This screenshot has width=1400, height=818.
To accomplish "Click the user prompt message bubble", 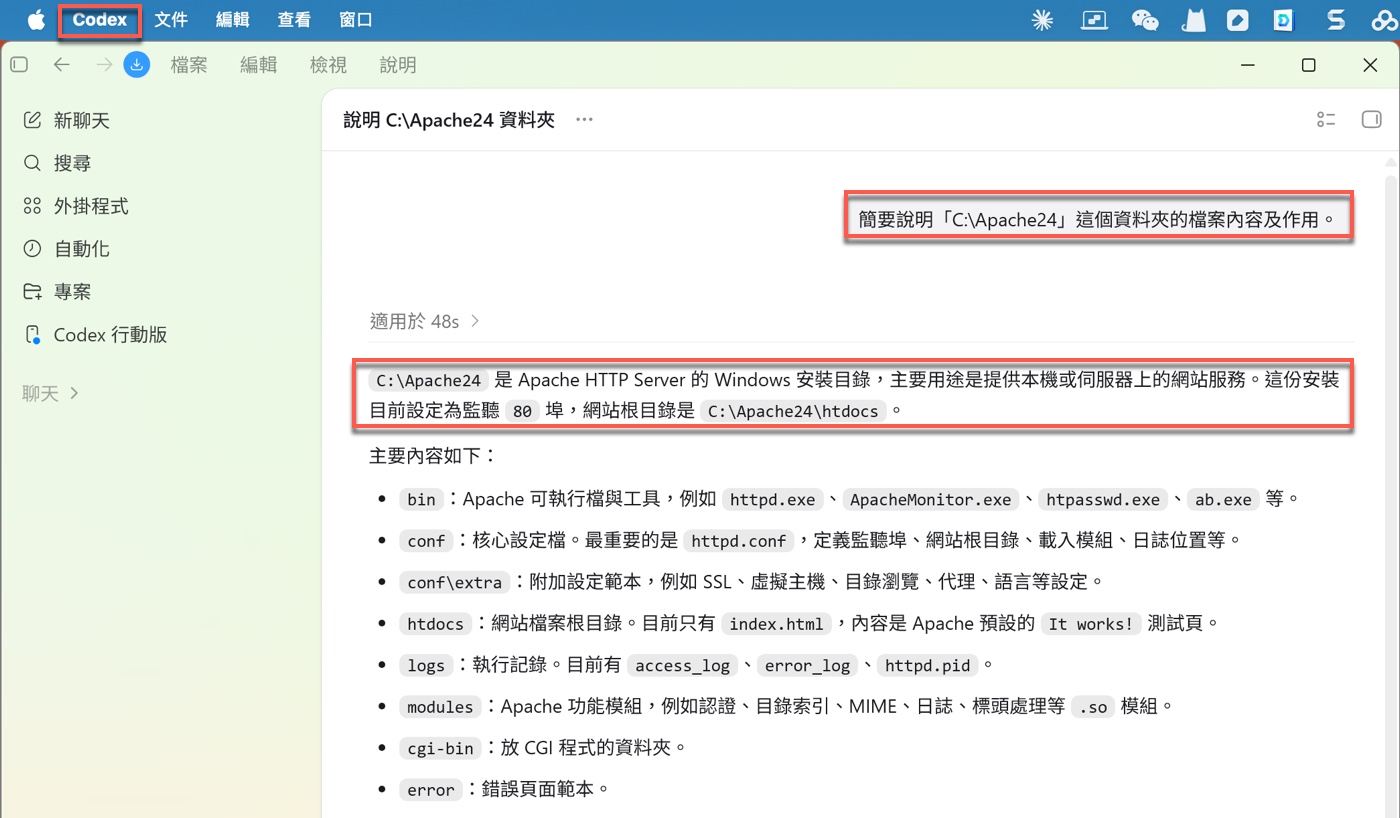I will [x=1099, y=218].
